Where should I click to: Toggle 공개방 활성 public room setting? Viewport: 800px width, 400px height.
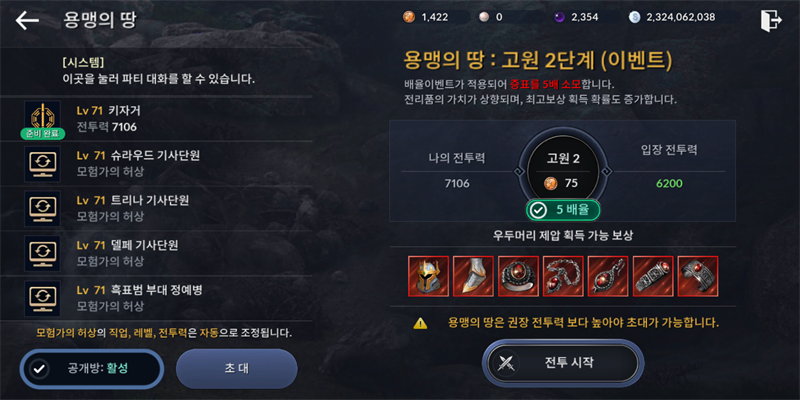[x=92, y=369]
